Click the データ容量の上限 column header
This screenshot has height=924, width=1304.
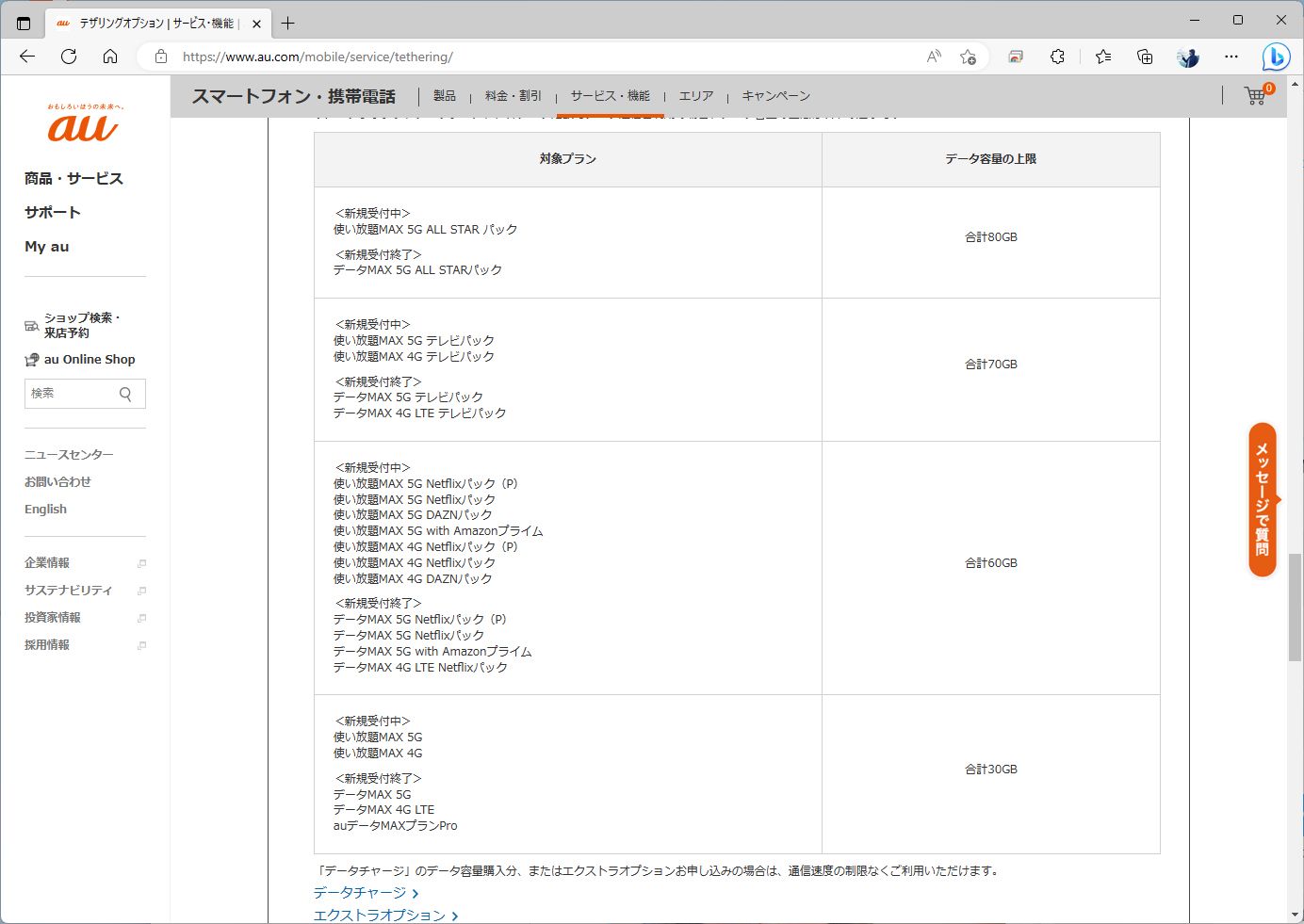click(991, 159)
